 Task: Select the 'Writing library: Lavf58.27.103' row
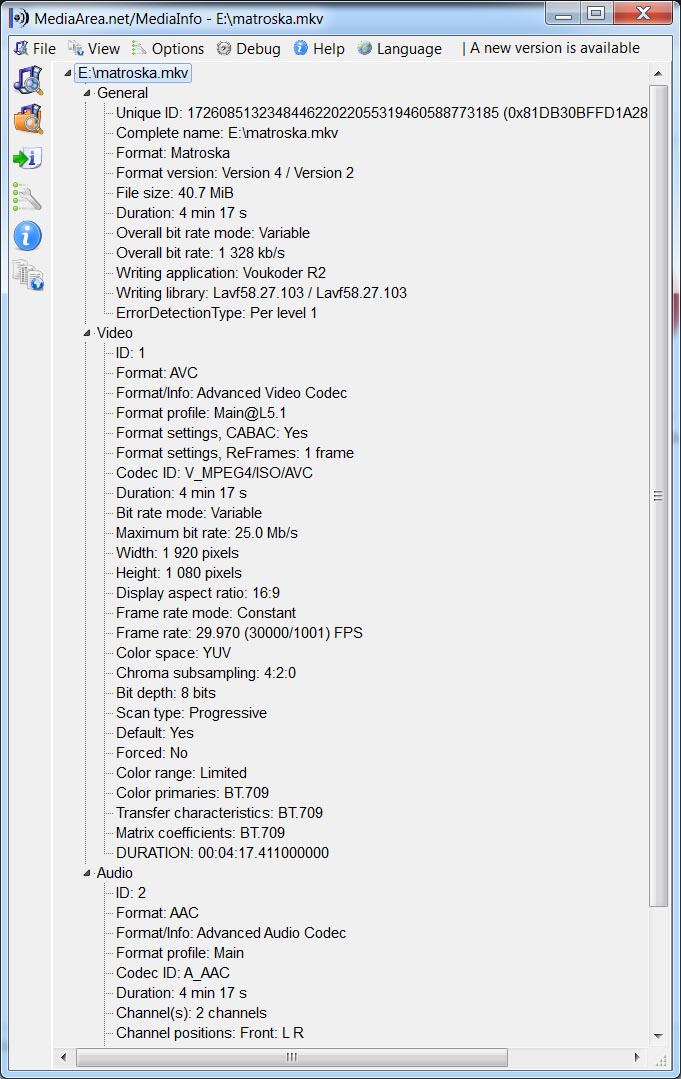[x=261, y=292]
